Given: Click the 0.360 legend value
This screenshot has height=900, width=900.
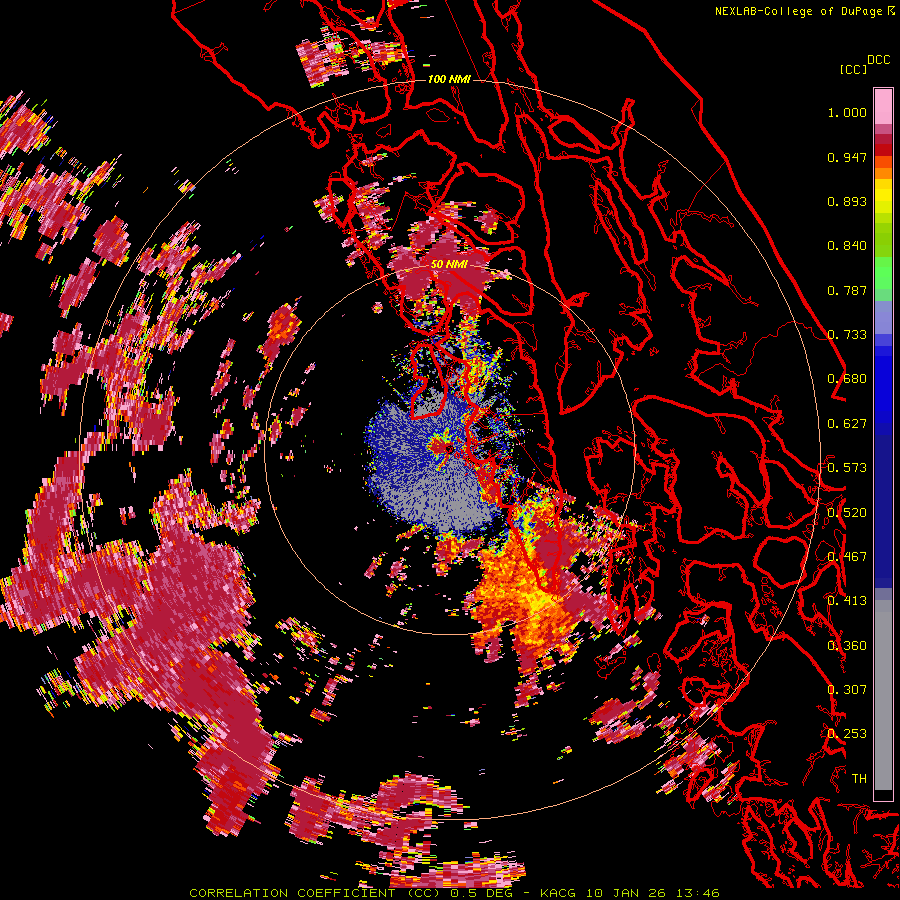Looking at the screenshot, I should [847, 646].
